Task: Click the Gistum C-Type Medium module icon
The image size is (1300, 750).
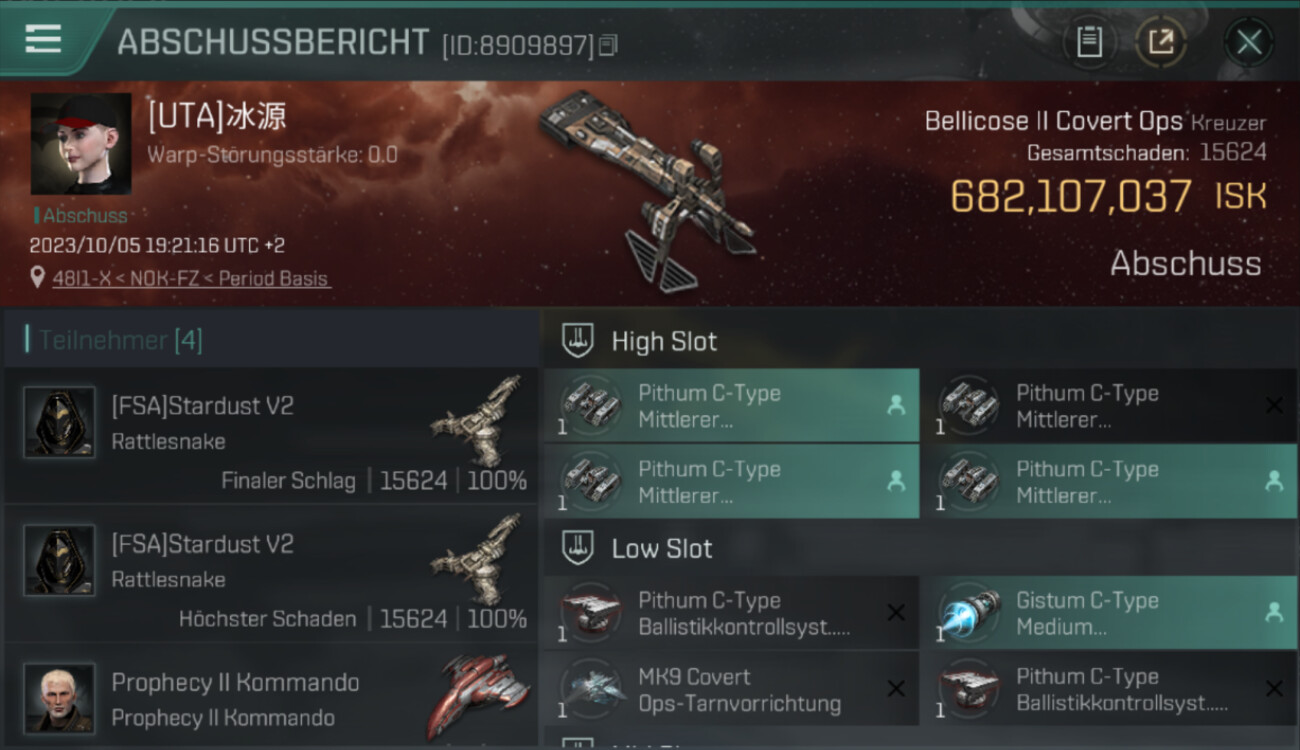Action: click(970, 612)
